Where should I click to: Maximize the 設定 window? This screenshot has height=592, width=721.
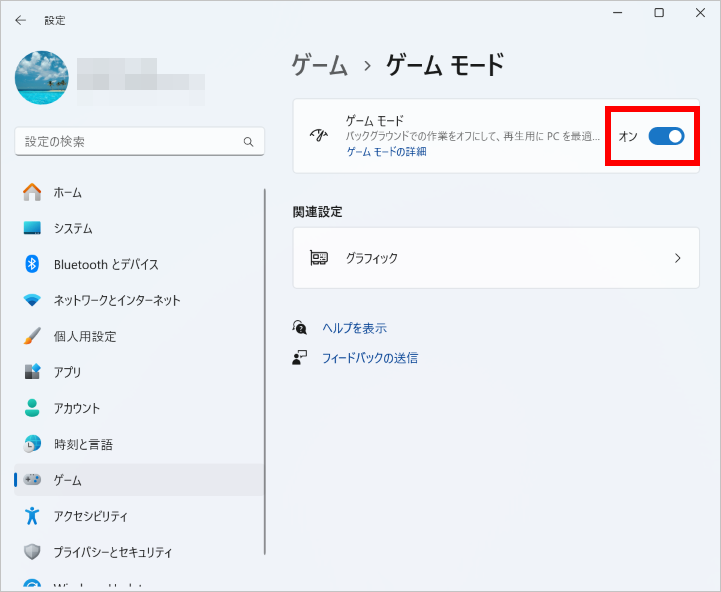[659, 13]
